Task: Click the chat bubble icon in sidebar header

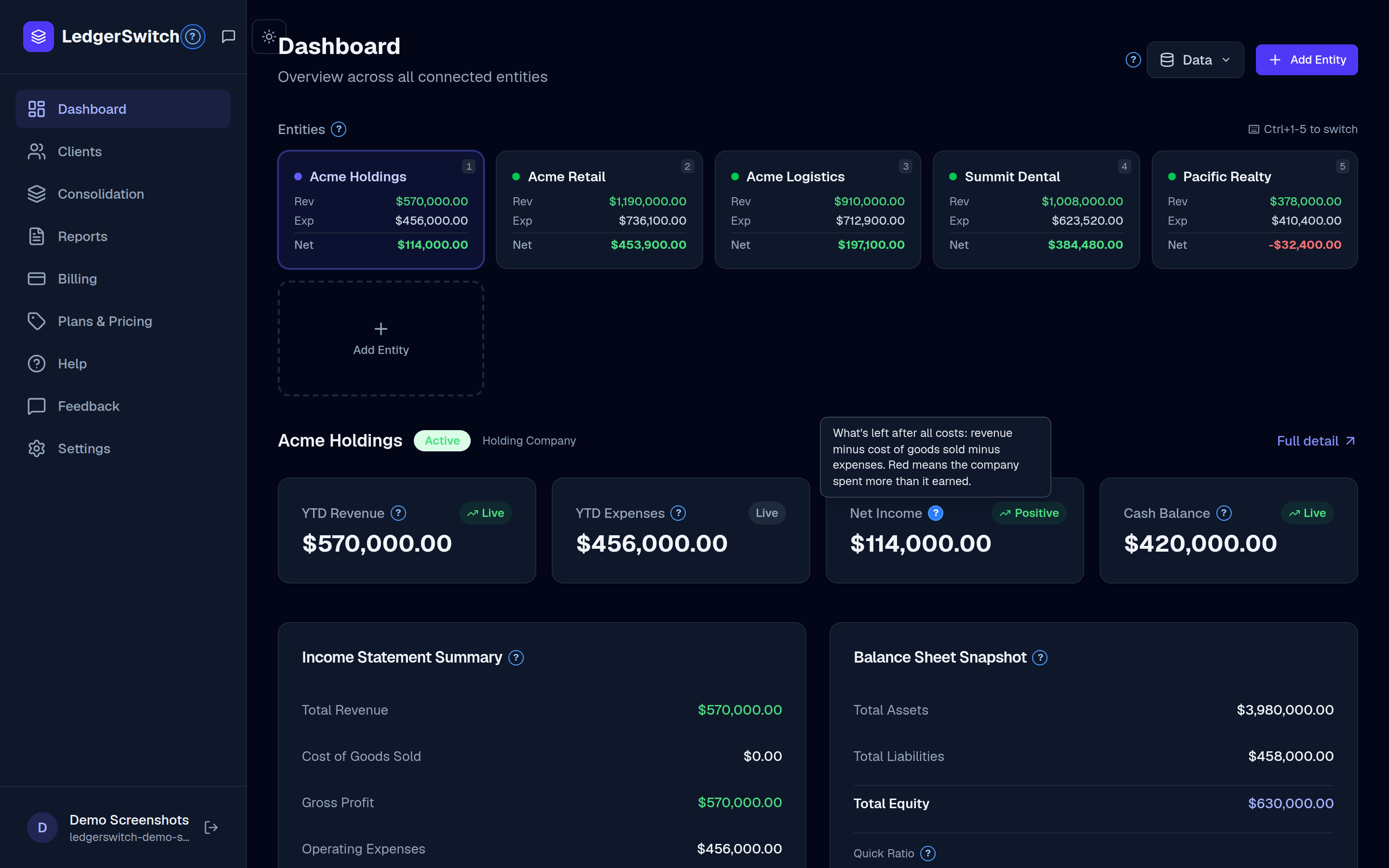Action: point(229,37)
